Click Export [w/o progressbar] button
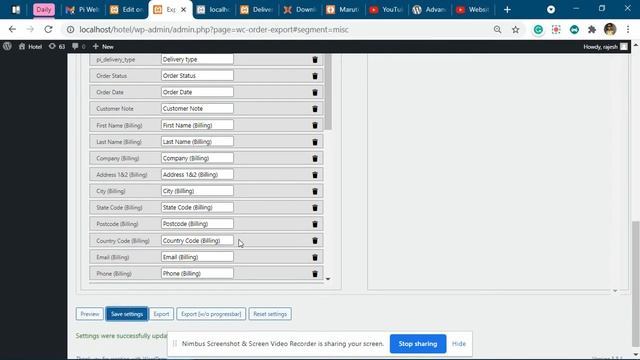 click(x=211, y=314)
